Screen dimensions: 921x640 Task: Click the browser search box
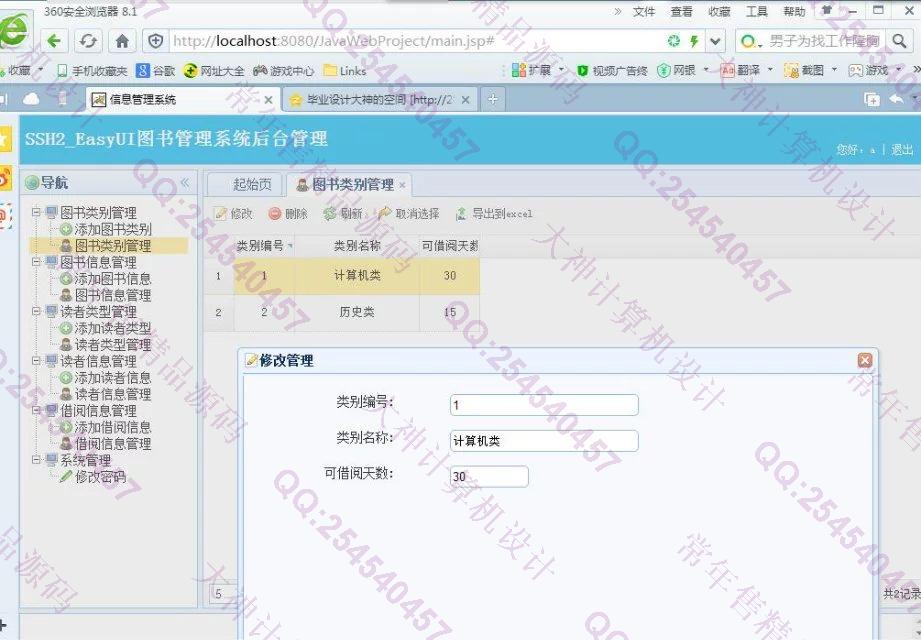point(822,41)
